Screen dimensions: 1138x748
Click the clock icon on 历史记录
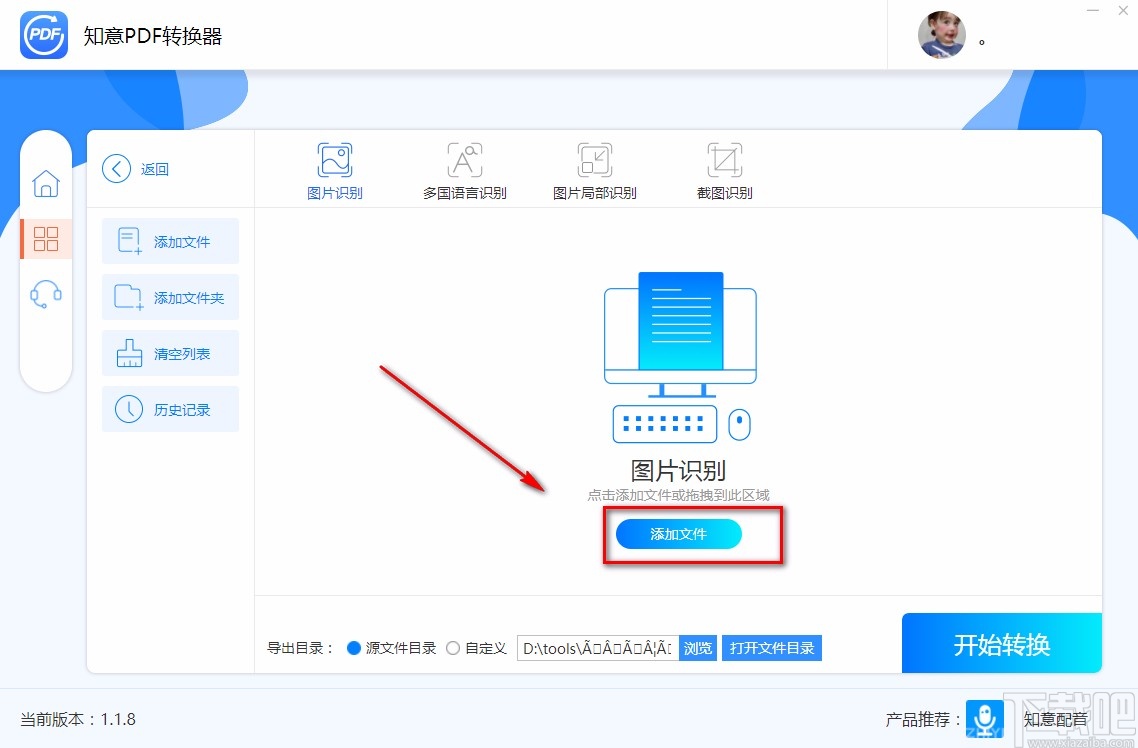click(x=128, y=408)
